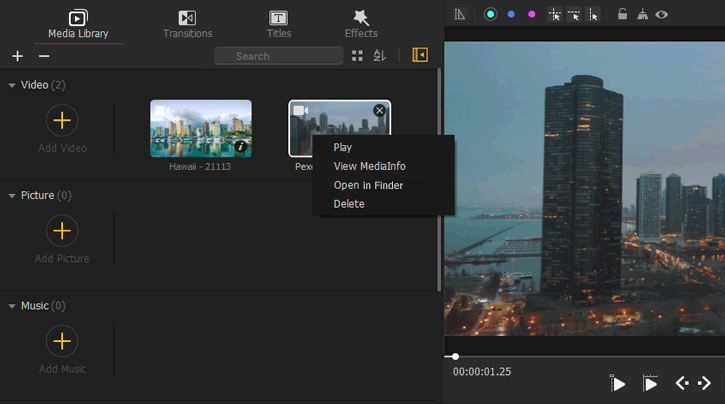Click the minus icon to remove media
725x404 pixels.
44,56
